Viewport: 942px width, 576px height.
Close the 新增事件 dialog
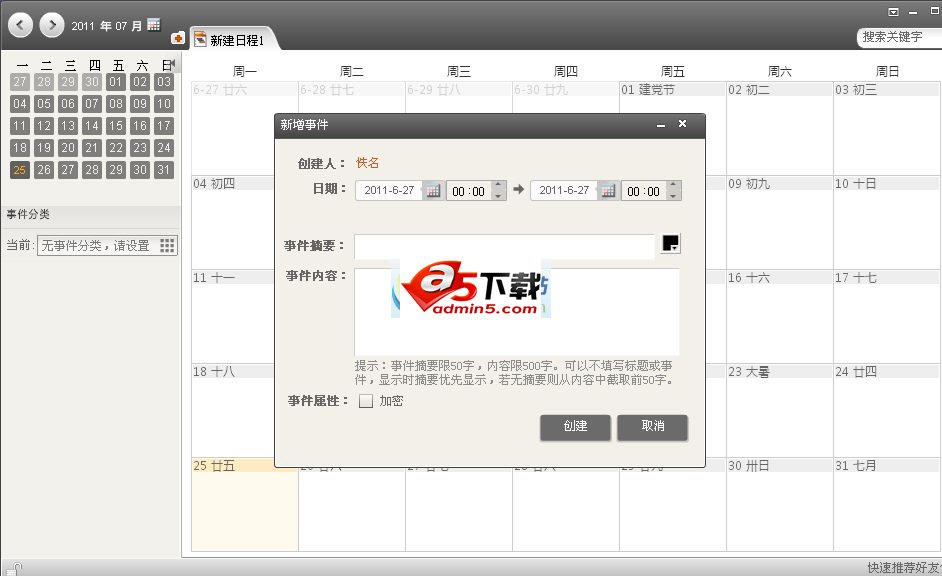coord(682,124)
